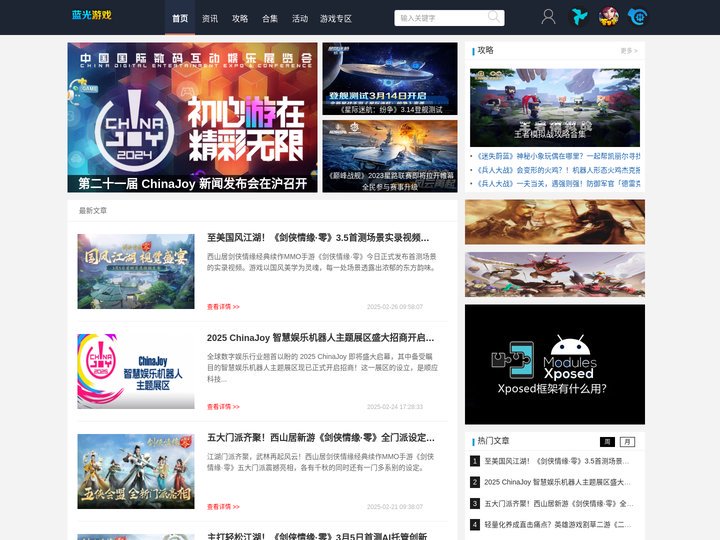Open the 合集 navigation tab
720x540 pixels.
point(270,18)
